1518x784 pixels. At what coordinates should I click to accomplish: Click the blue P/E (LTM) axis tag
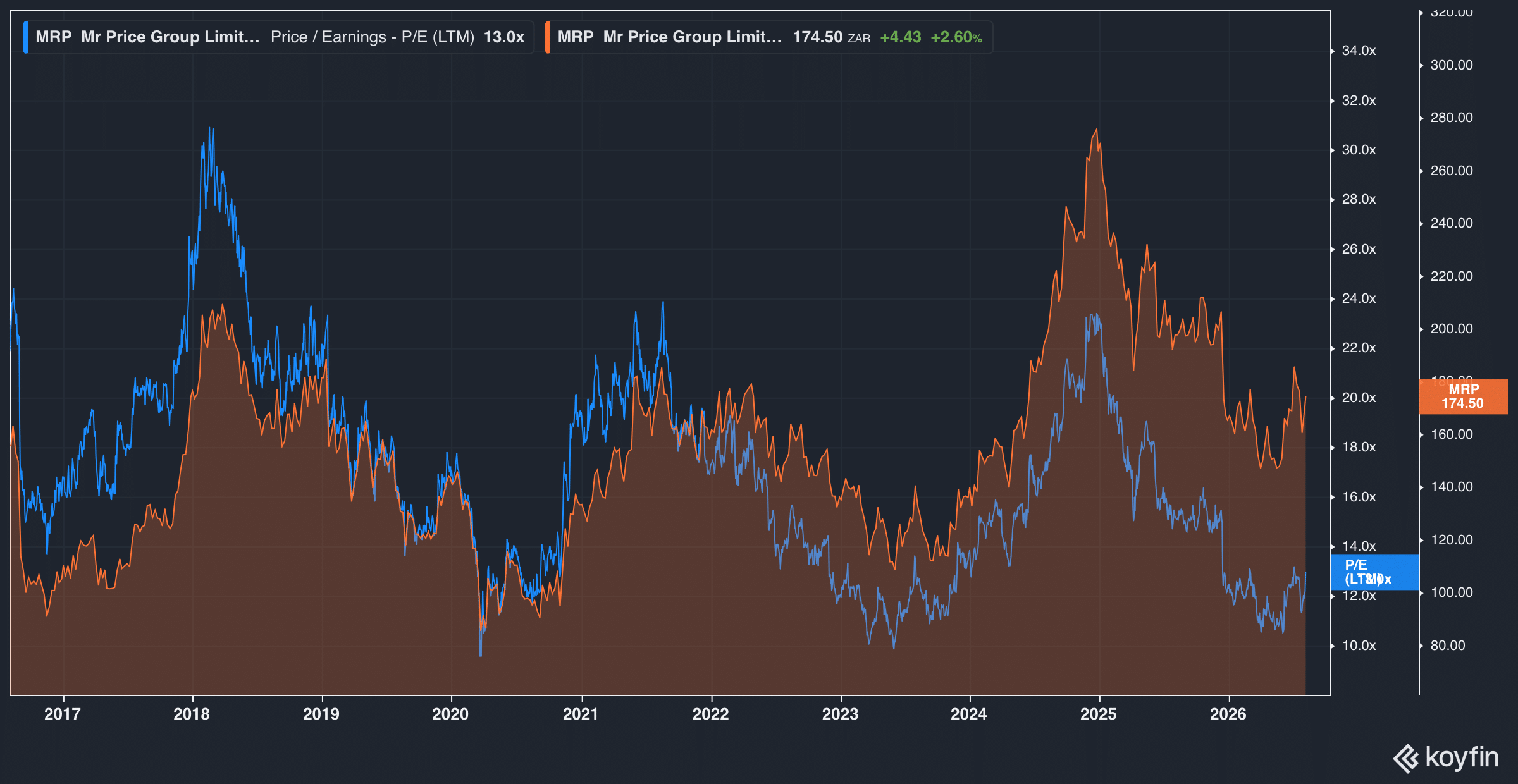click(1374, 572)
